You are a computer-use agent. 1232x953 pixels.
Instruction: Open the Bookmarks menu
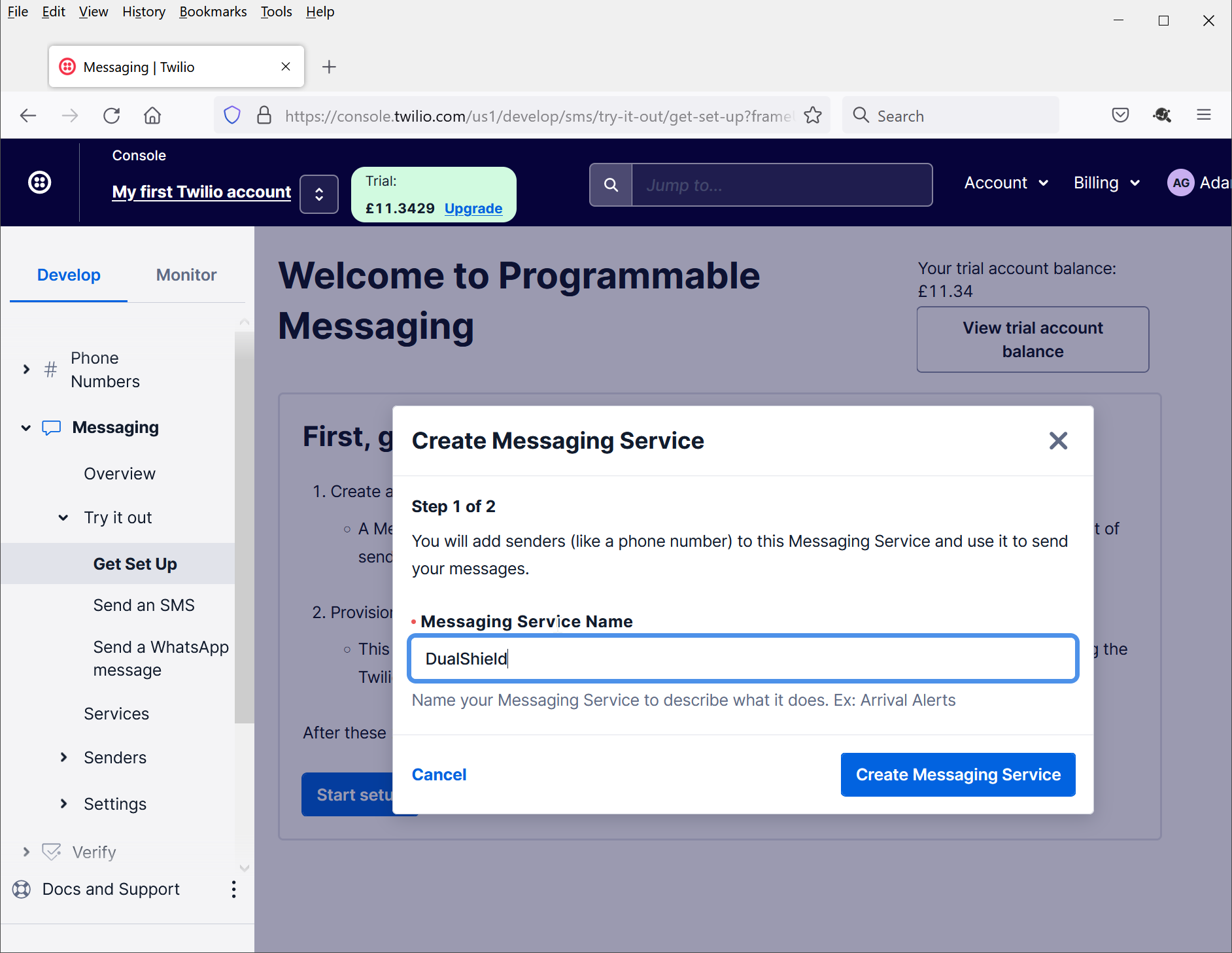213,12
